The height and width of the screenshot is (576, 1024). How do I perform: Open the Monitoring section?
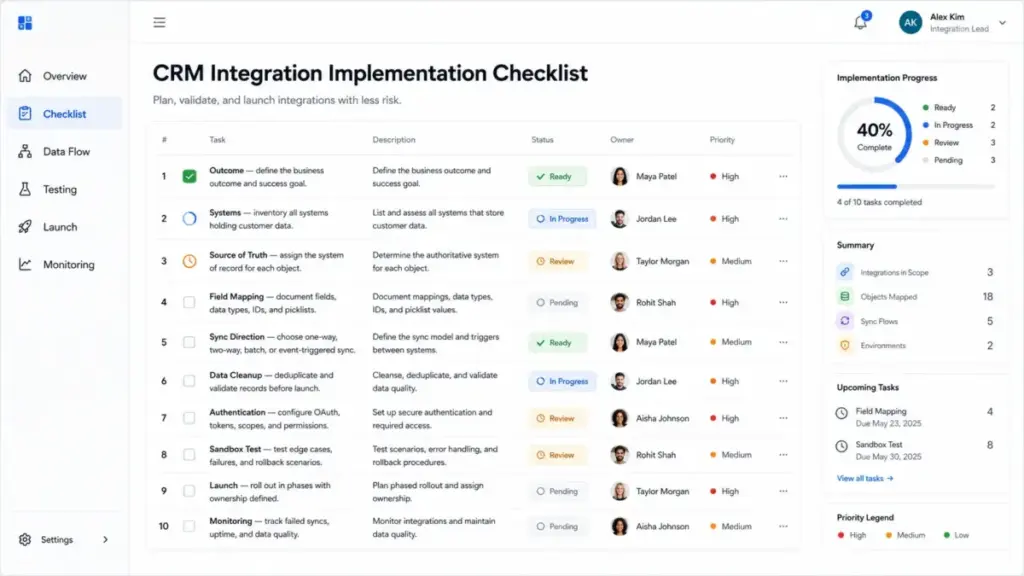tap(65, 264)
